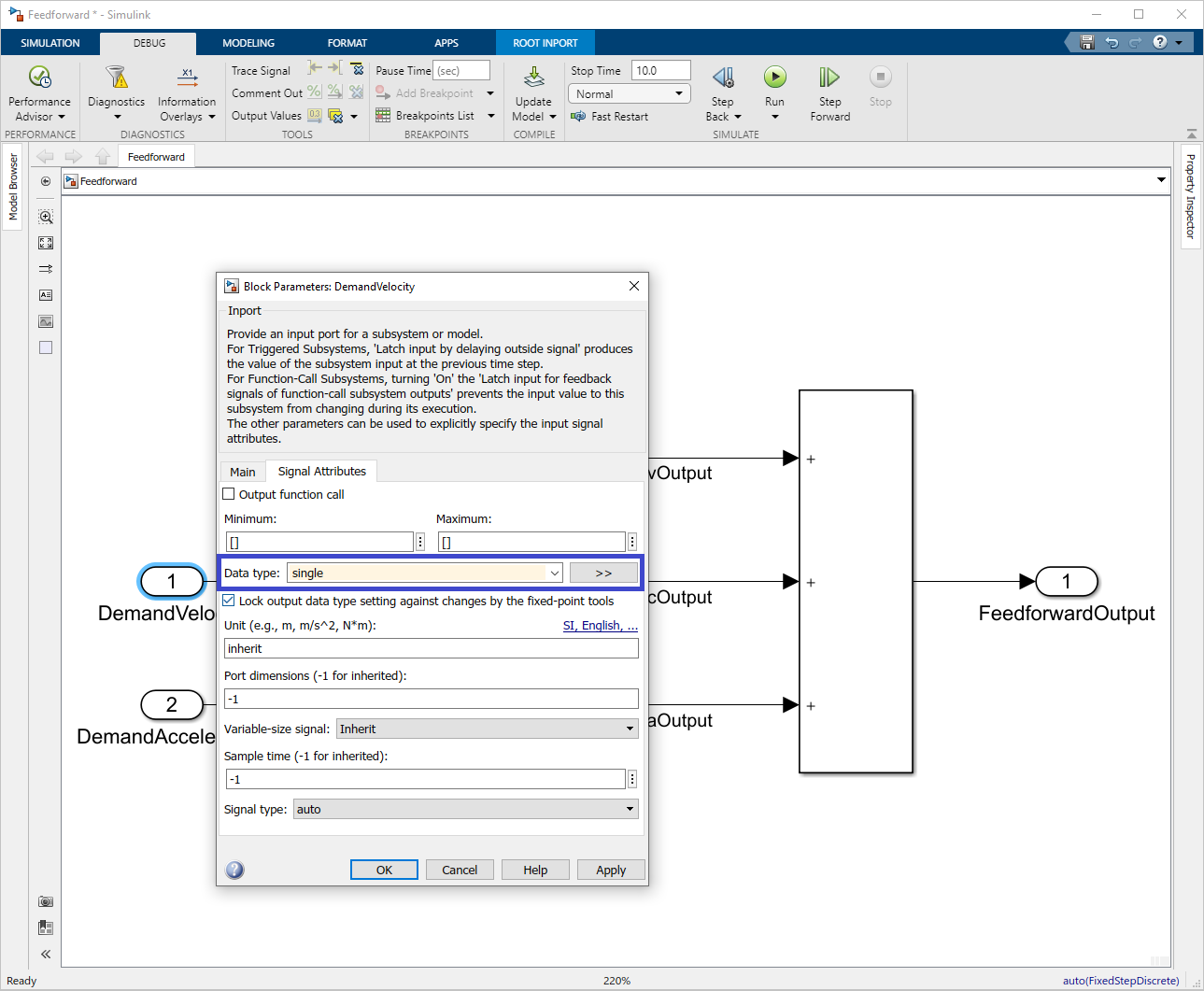Click the Zoom tool in canvas palette
This screenshot has height=991, width=1204.
pyautogui.click(x=46, y=217)
